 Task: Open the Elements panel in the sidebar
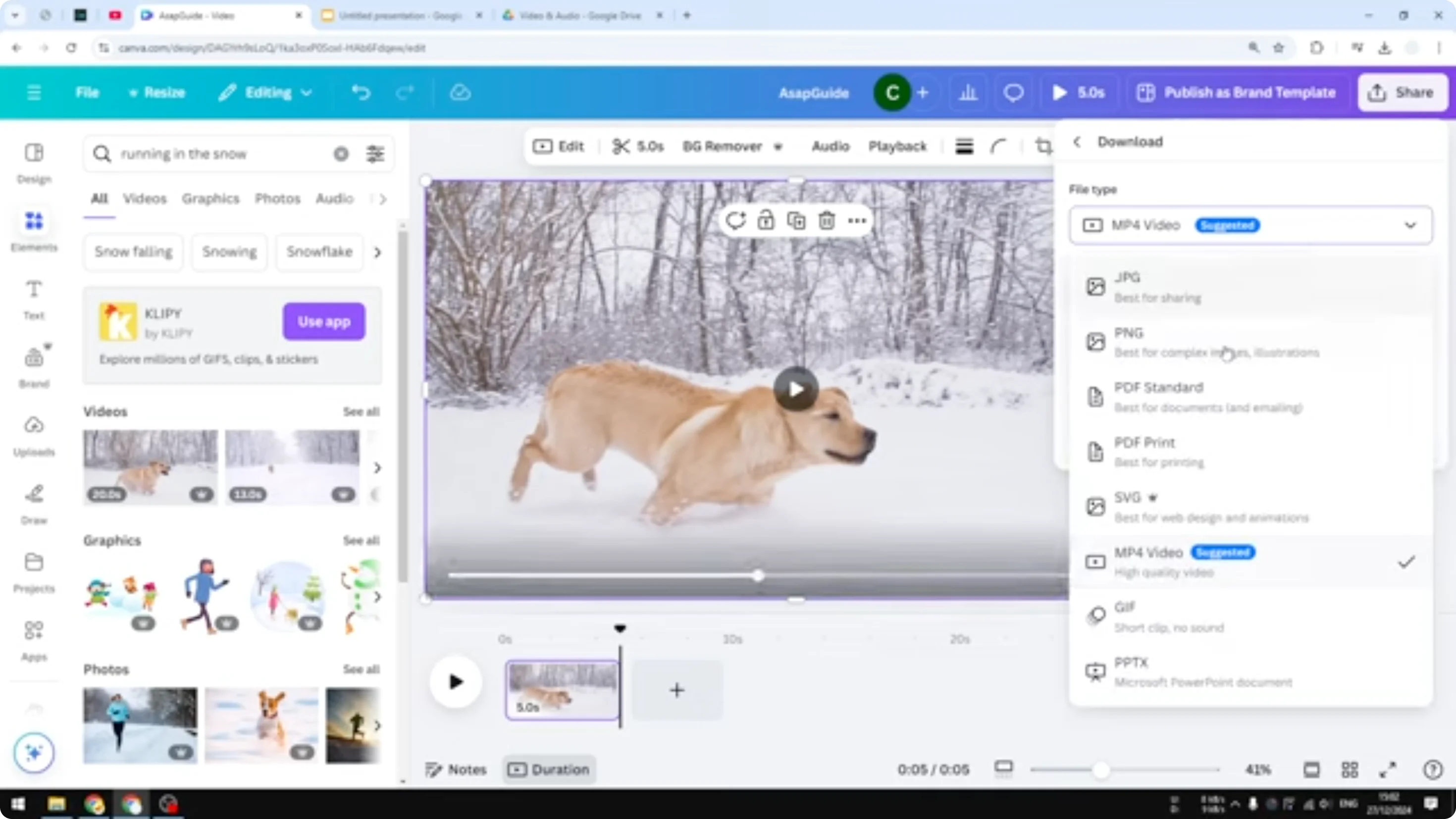click(34, 229)
